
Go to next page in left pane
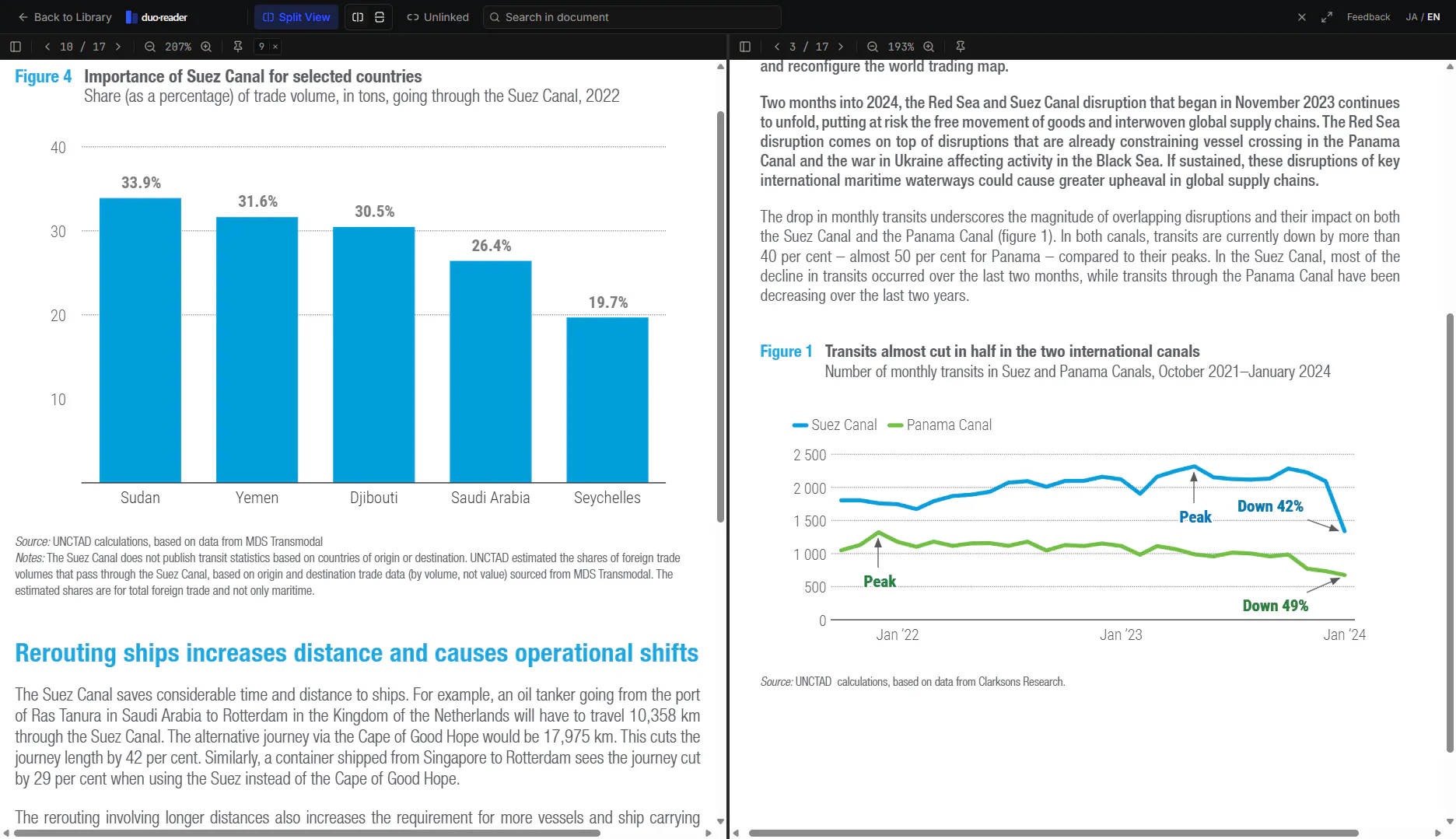[x=118, y=47]
